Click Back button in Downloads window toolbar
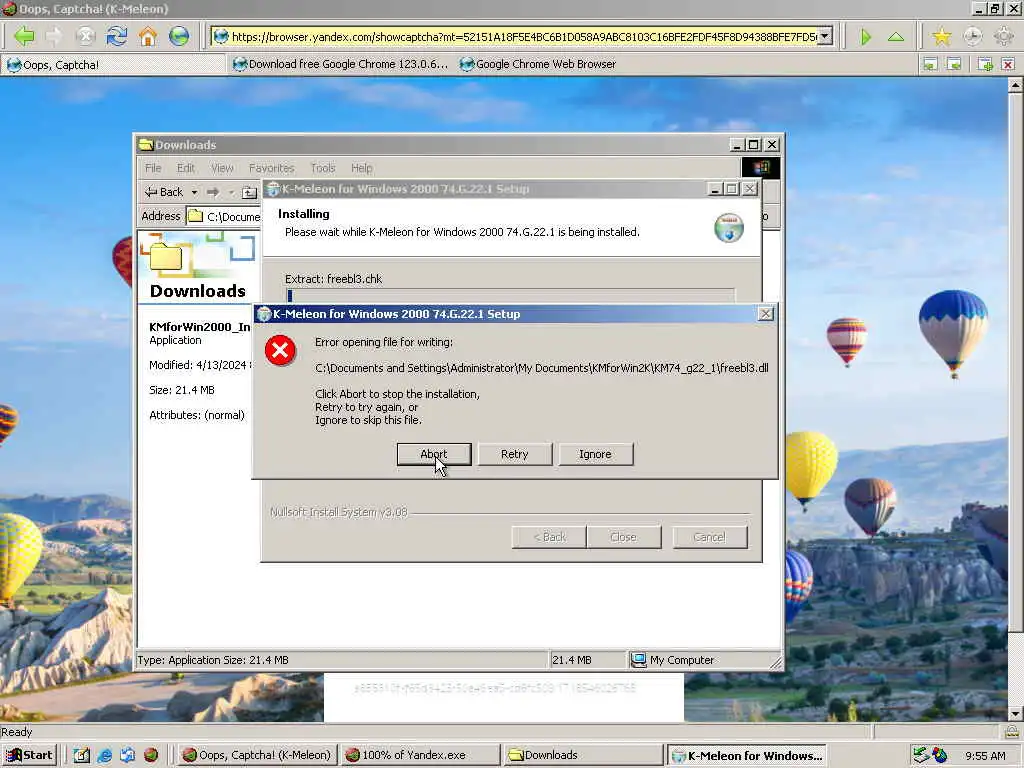 (165, 192)
